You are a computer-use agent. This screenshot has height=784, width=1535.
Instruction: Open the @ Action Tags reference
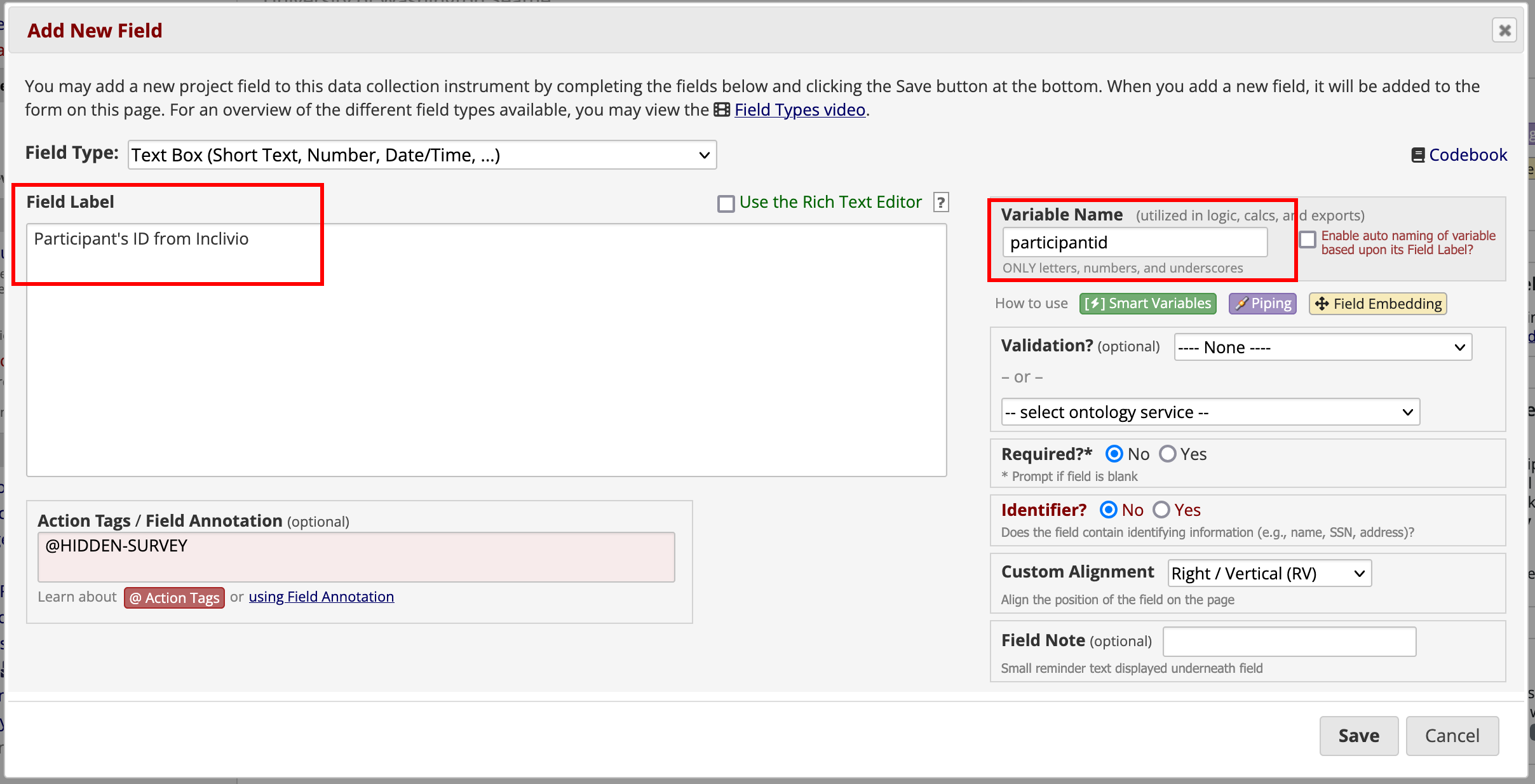tap(173, 597)
